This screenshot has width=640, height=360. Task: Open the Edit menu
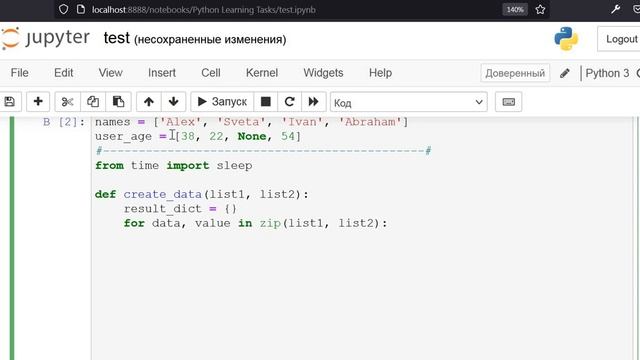64,73
